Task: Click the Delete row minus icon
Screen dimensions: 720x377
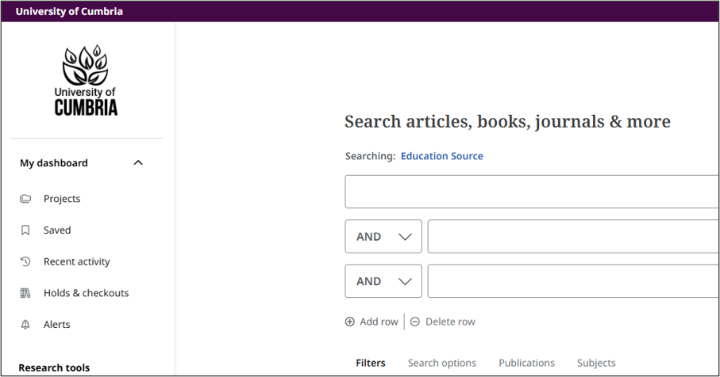Action: coord(415,321)
